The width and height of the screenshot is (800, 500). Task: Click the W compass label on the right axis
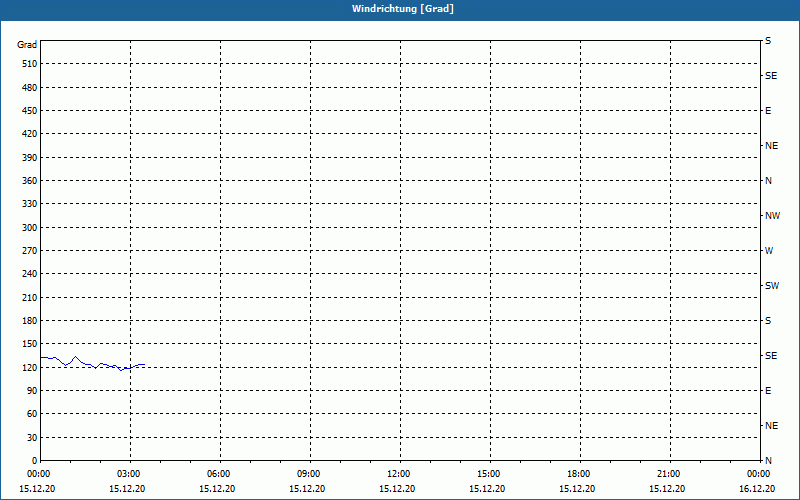point(769,251)
